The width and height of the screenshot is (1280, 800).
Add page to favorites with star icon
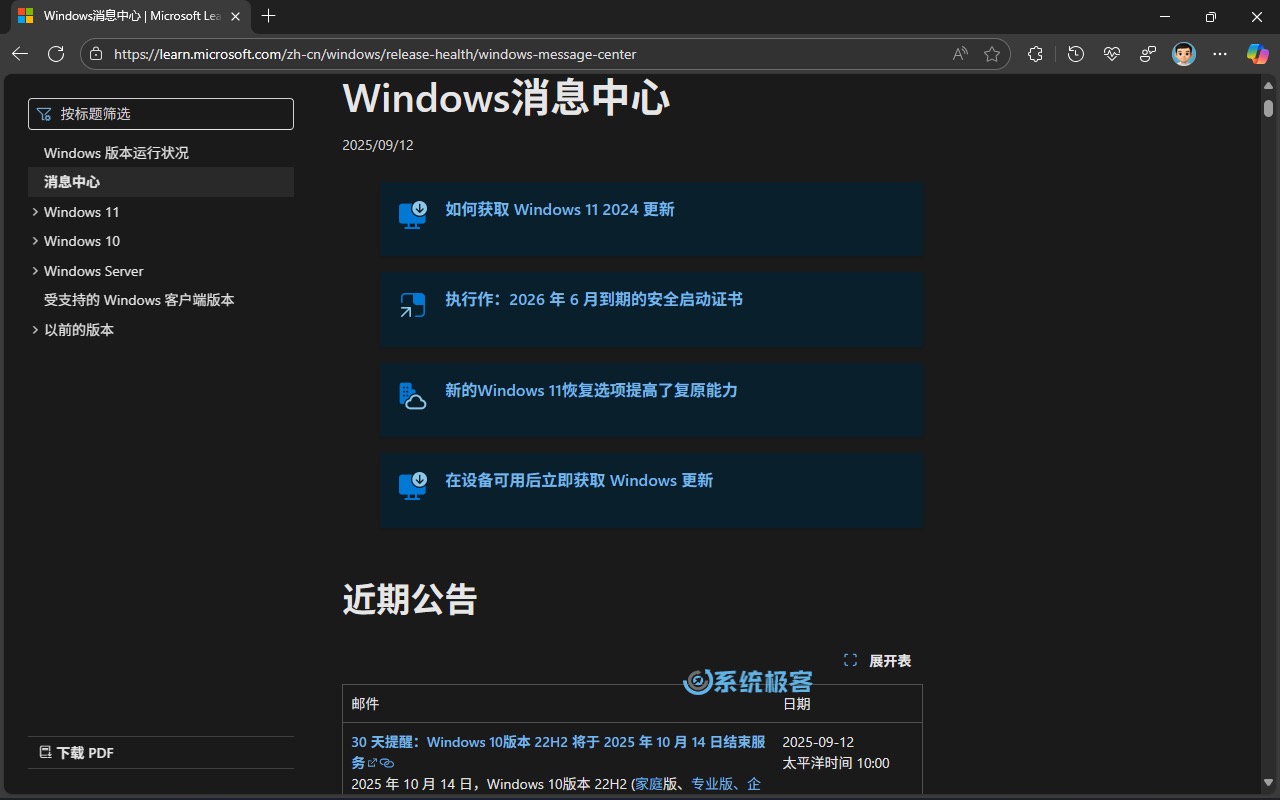click(x=992, y=54)
